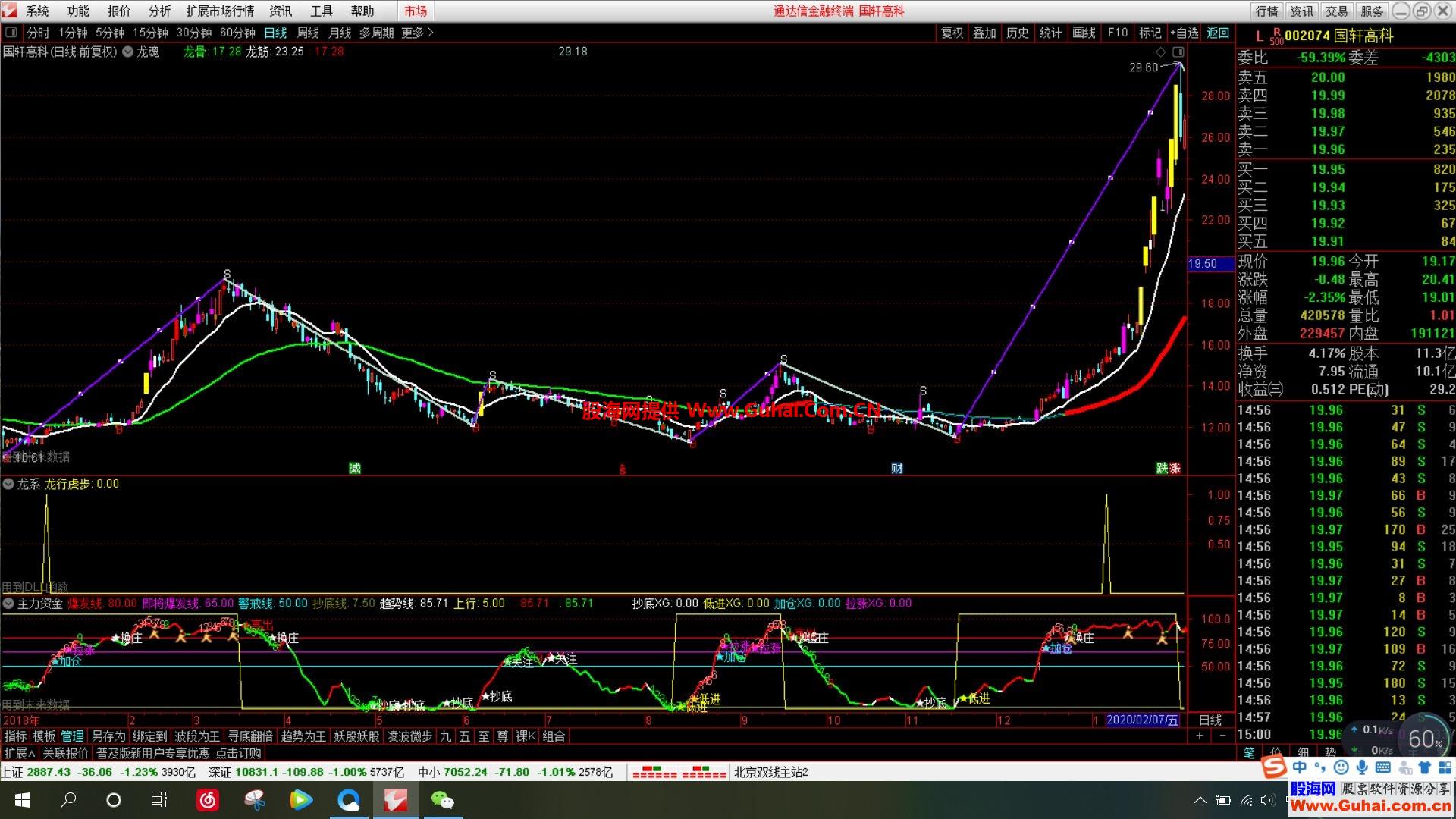Screen dimensions: 1456x819
Task: Open the 系统 menu
Action: [x=37, y=11]
